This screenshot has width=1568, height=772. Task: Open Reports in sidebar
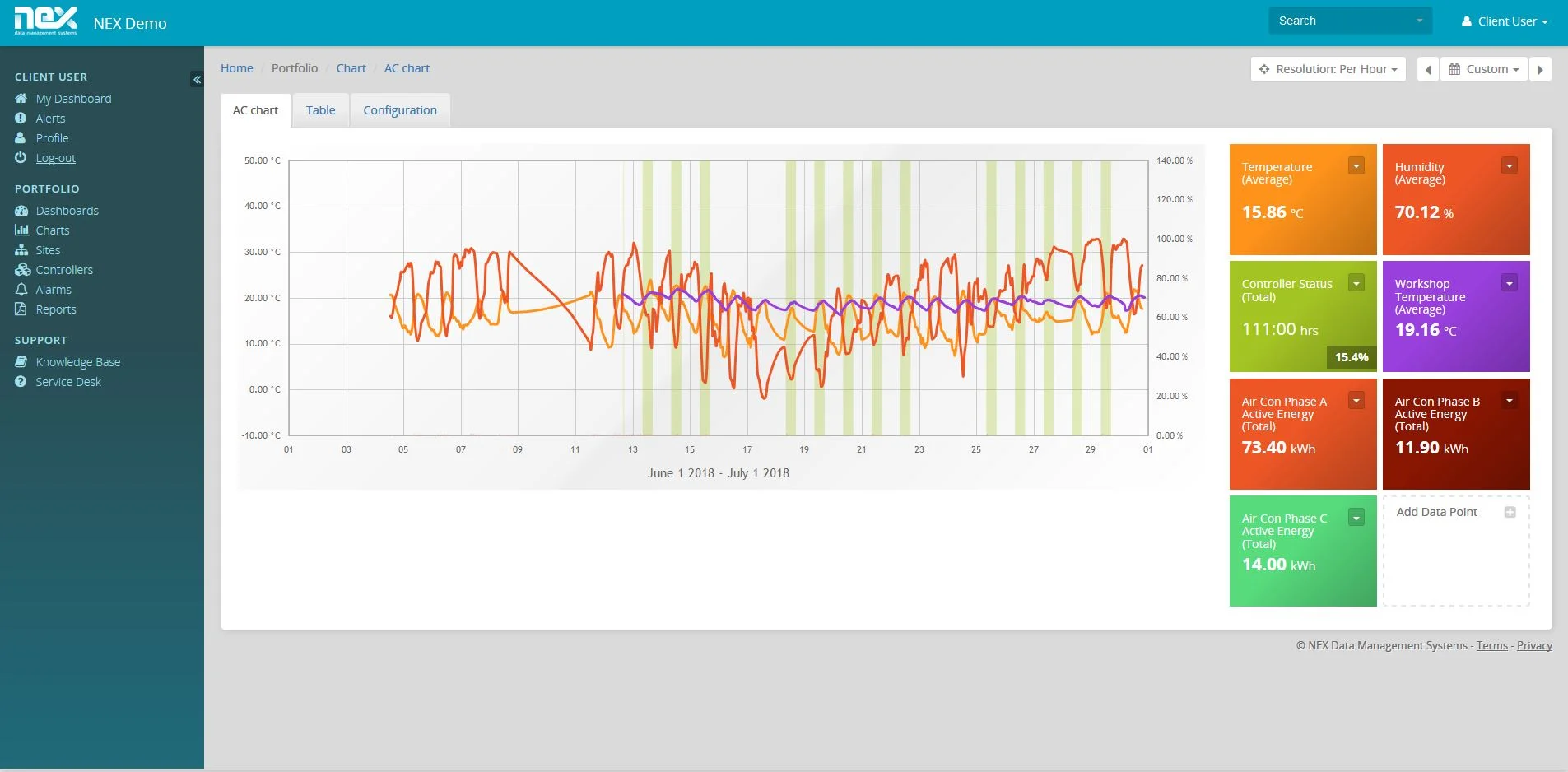[x=56, y=309]
